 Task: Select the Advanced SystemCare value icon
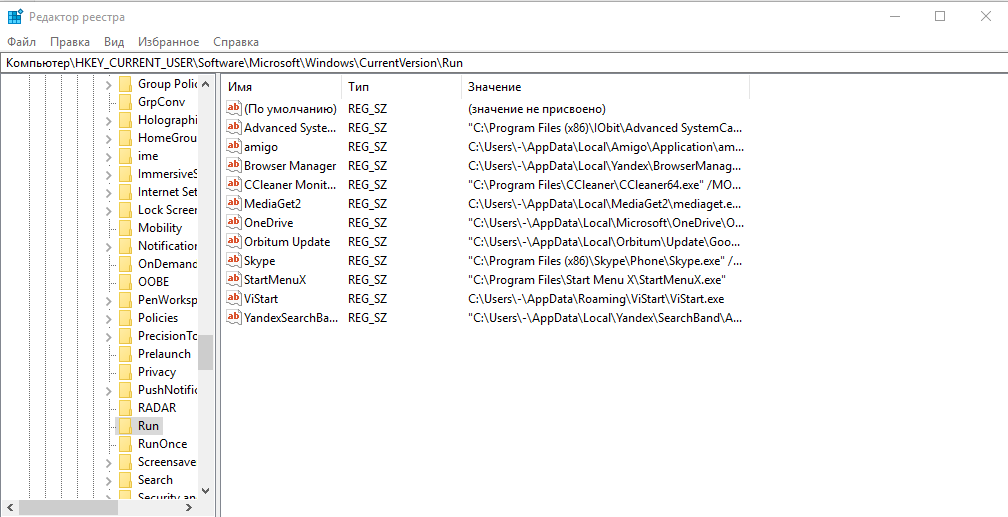(x=234, y=127)
